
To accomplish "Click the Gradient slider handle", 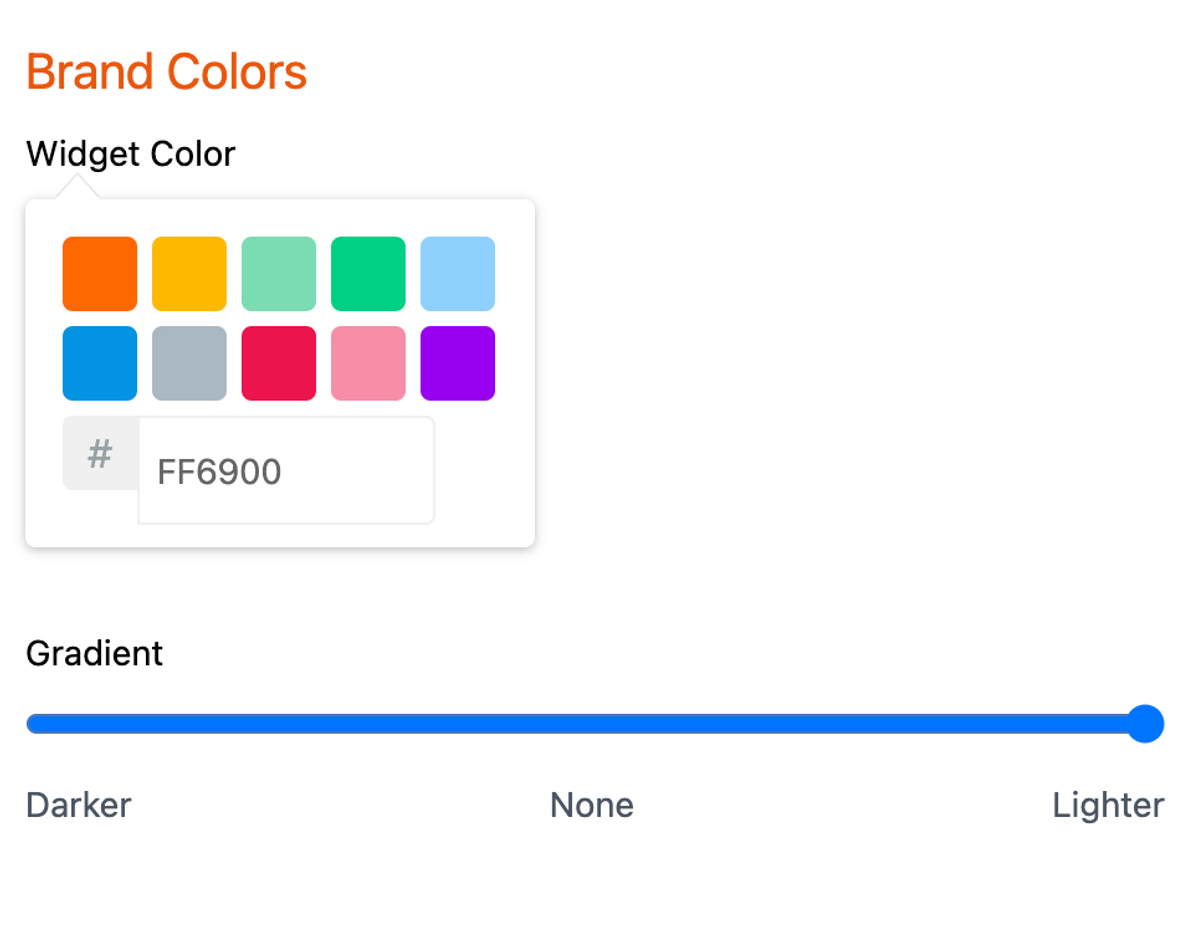I will pos(1145,723).
